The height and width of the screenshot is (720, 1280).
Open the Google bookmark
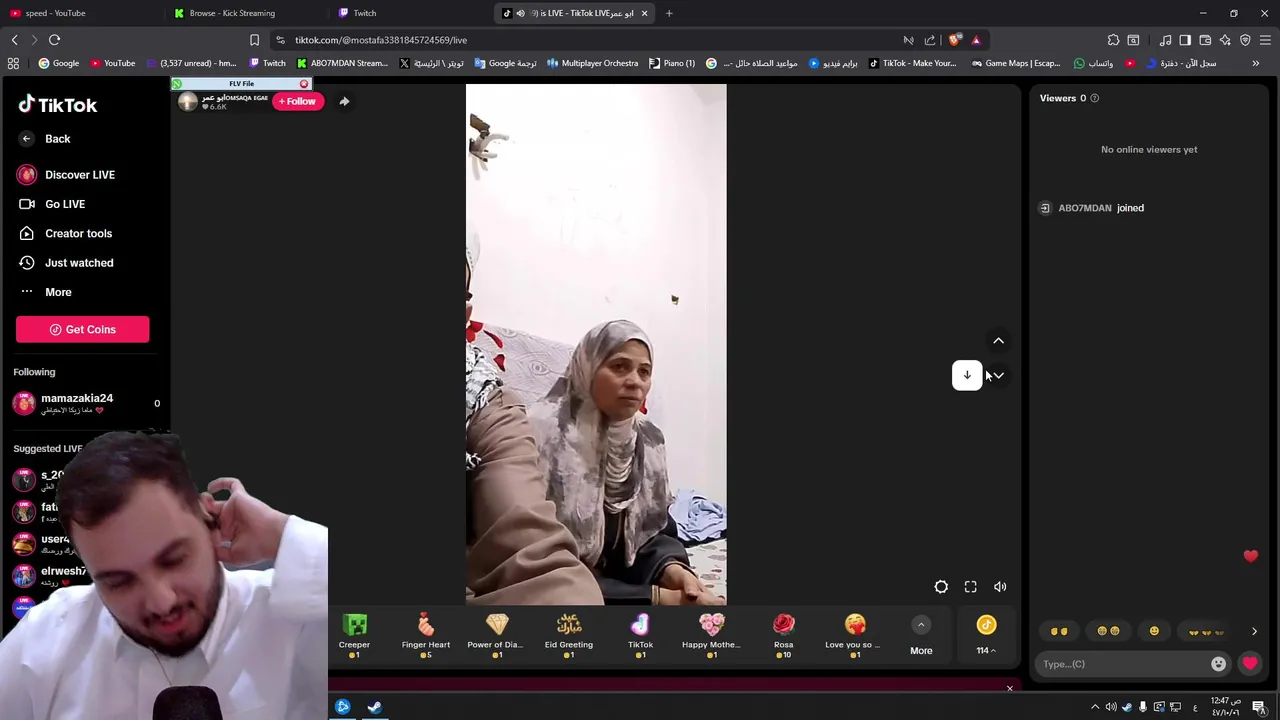pos(59,63)
